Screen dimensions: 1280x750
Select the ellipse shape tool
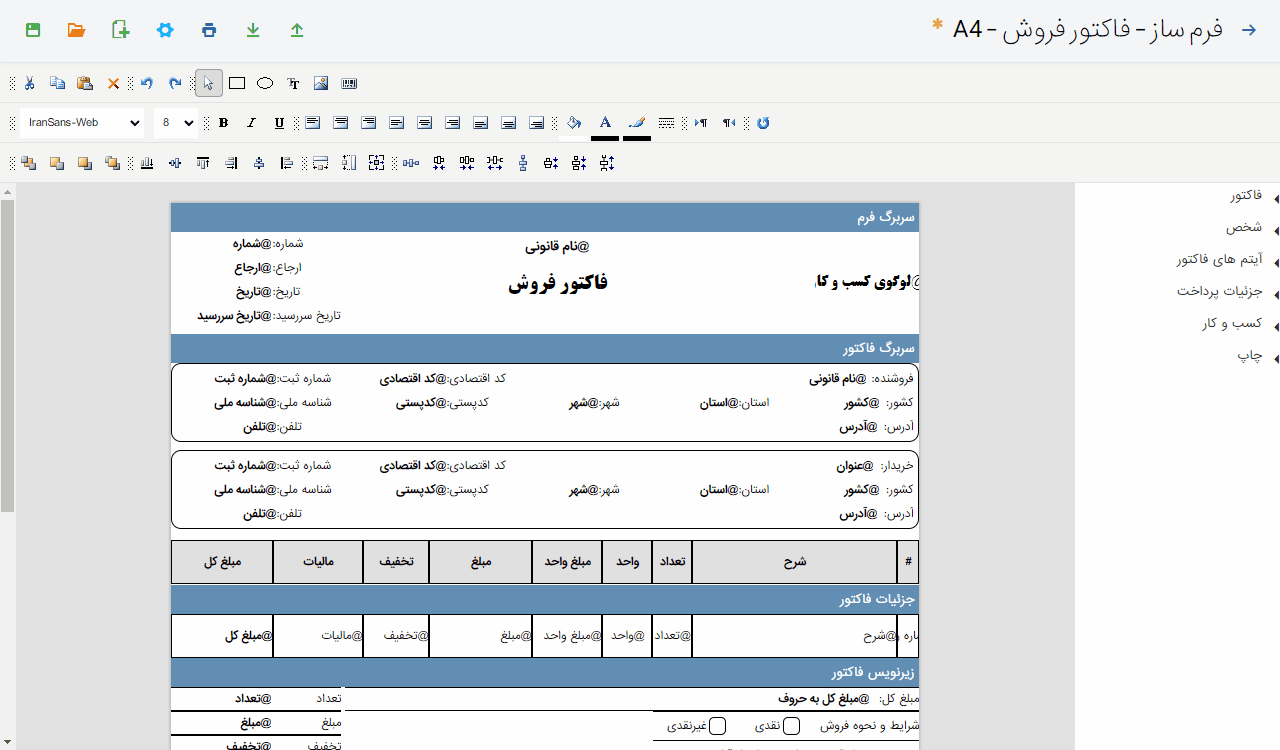tap(265, 84)
